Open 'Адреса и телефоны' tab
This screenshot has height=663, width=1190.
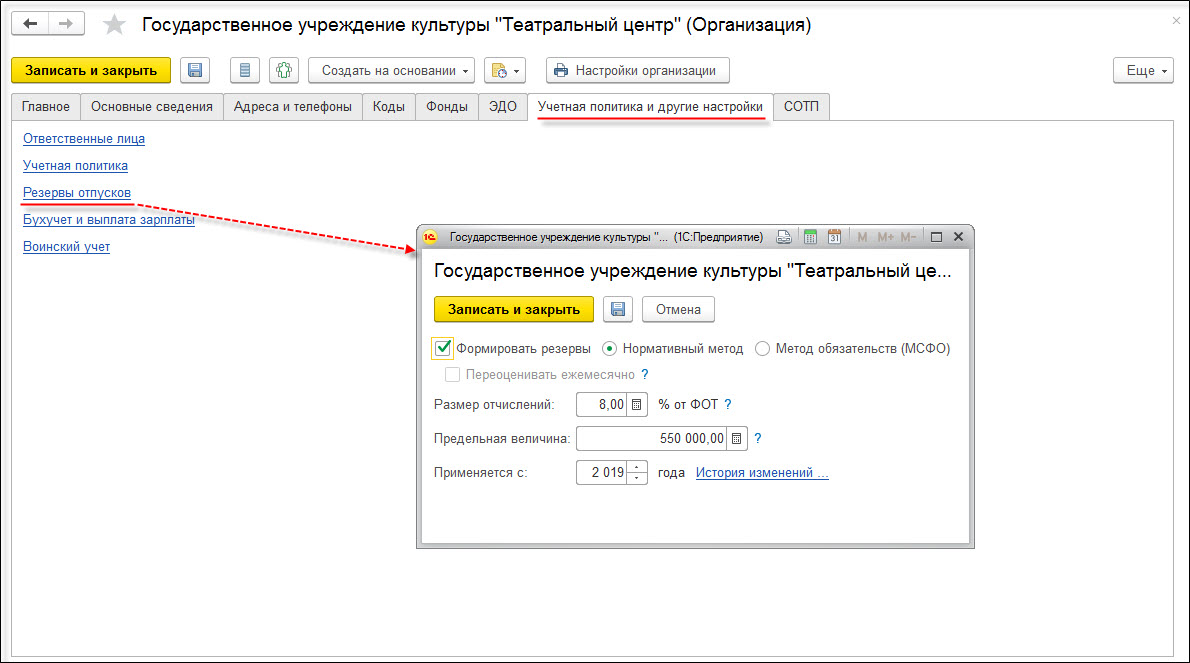(x=293, y=107)
